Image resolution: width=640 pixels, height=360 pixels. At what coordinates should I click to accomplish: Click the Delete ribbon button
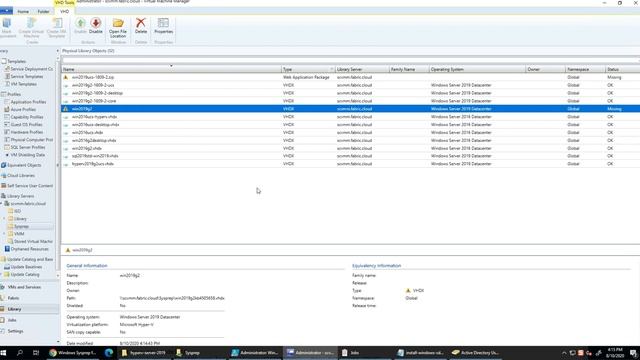[141, 25]
